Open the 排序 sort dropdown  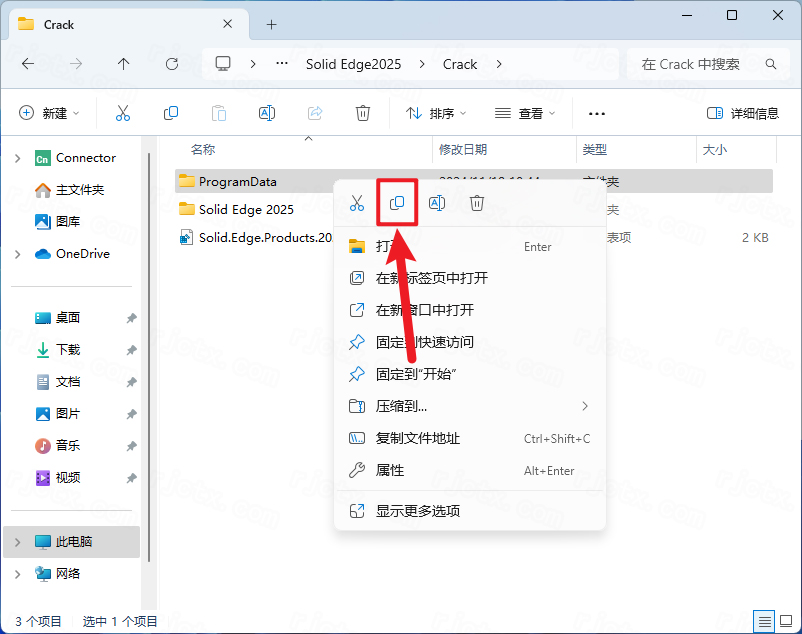coord(436,113)
